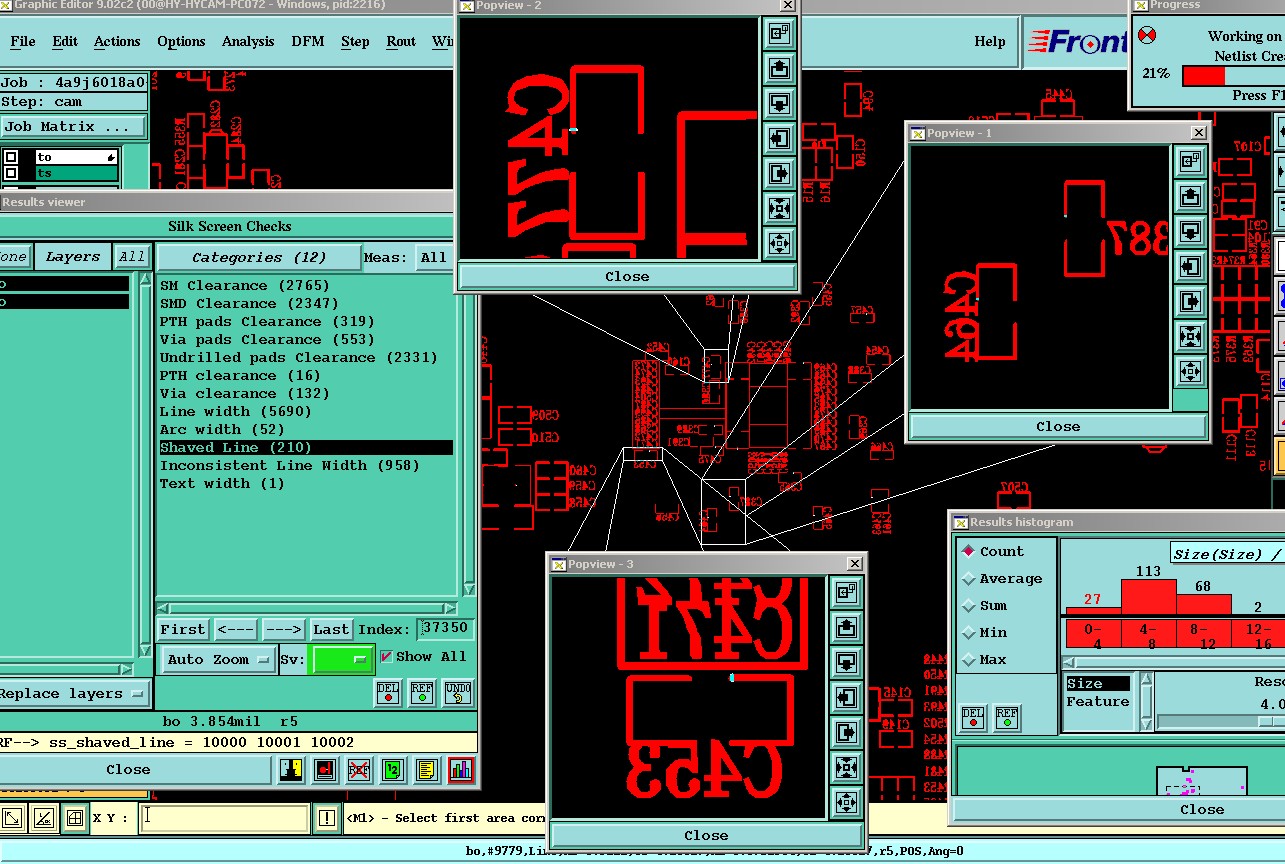Pan right in Popview 3
The width and height of the screenshot is (1285, 864).
pyautogui.click(x=846, y=732)
